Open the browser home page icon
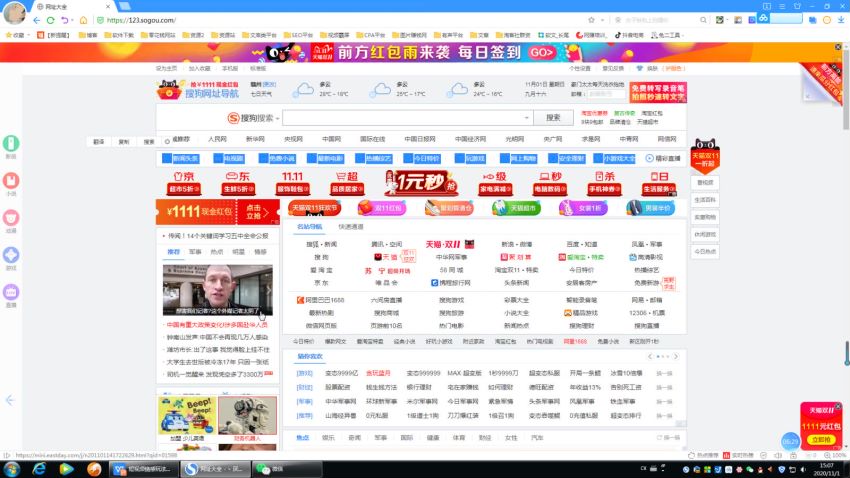This screenshot has height=478, width=850. tap(83, 20)
